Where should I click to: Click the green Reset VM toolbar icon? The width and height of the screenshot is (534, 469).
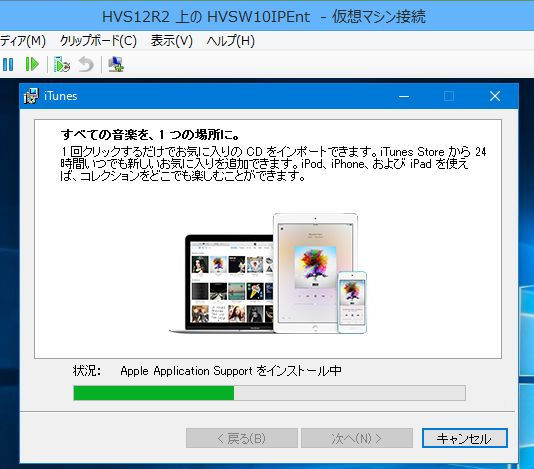click(32, 64)
